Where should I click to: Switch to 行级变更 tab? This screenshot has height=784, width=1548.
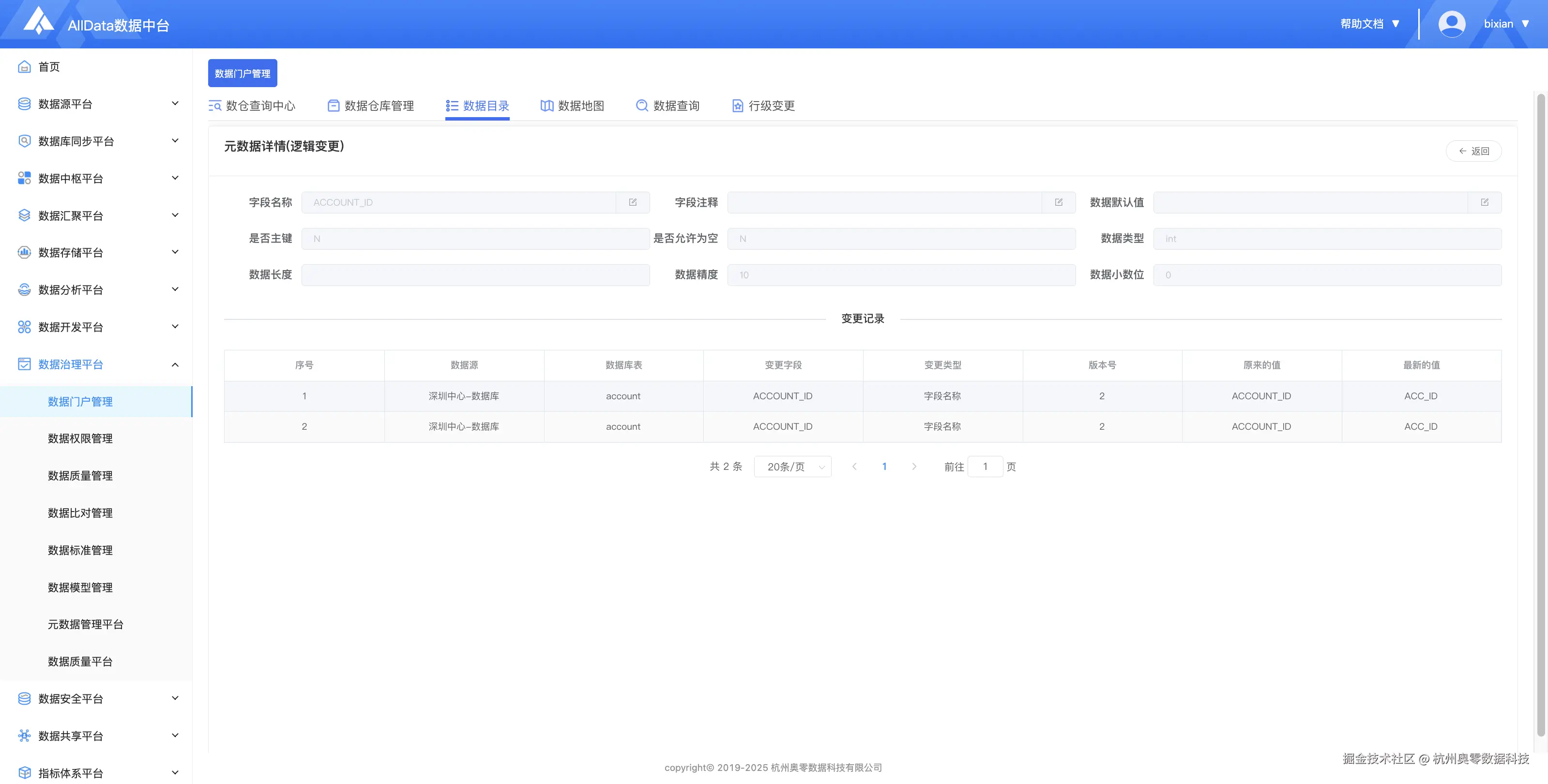tap(763, 106)
